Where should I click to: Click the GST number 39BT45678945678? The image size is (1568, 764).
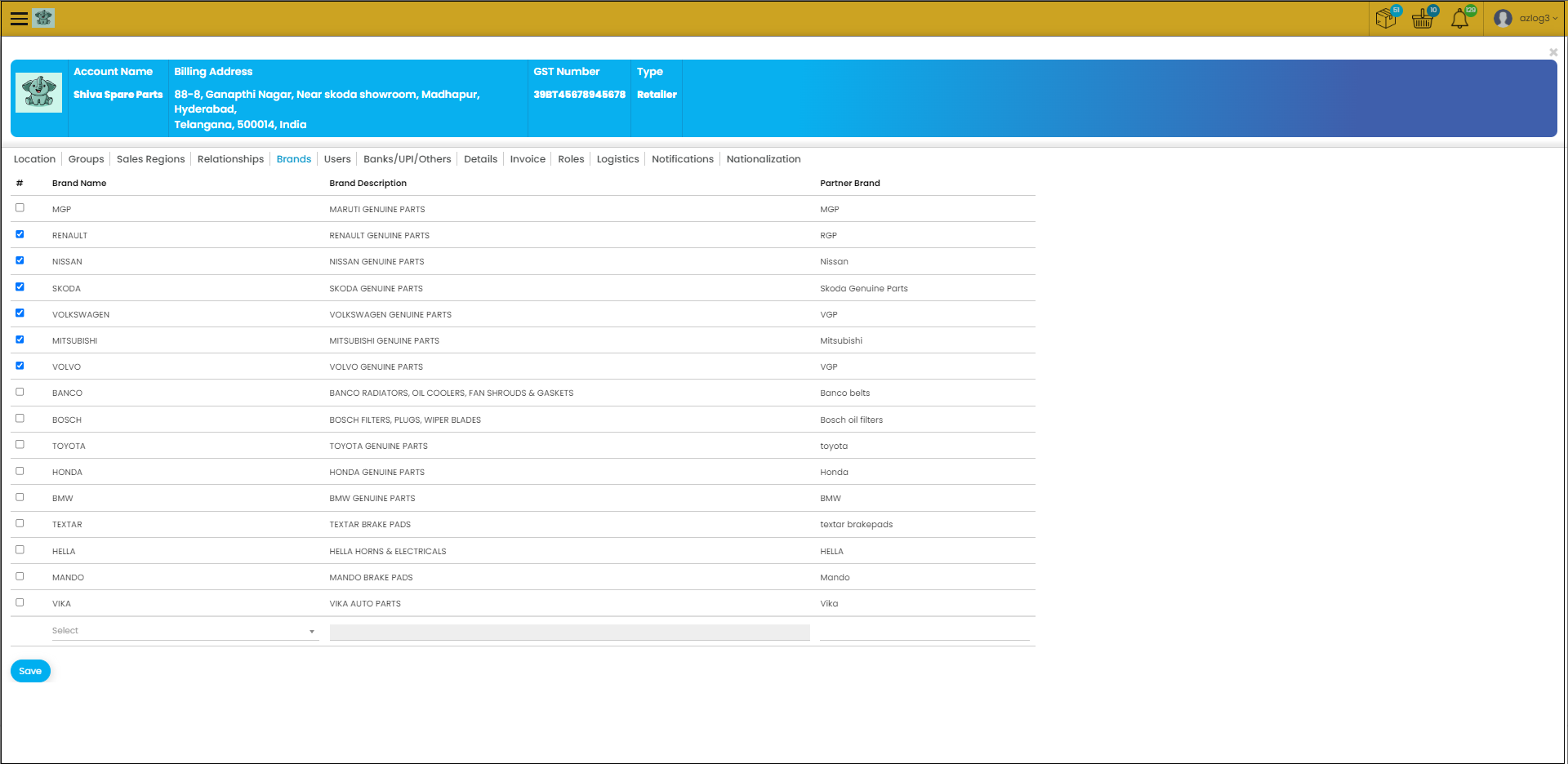579,95
